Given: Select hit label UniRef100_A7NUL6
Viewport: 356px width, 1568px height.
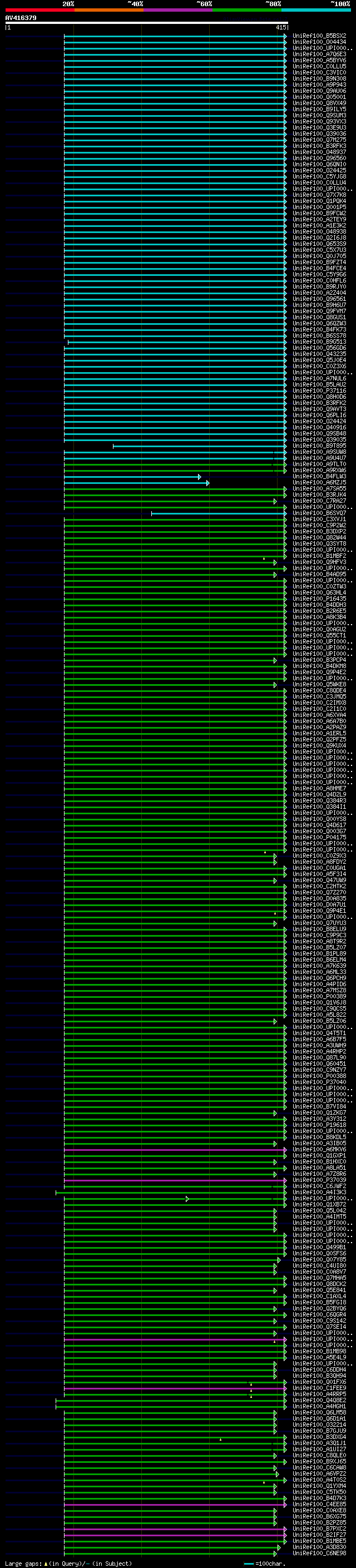Looking at the screenshot, I should click(319, 379).
